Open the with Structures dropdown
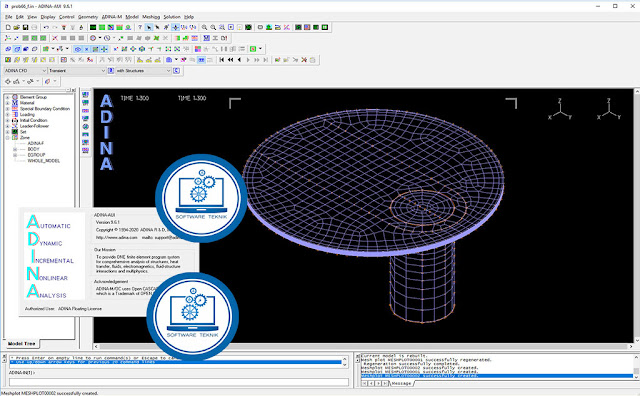This screenshot has width=640, height=396. pos(143,71)
